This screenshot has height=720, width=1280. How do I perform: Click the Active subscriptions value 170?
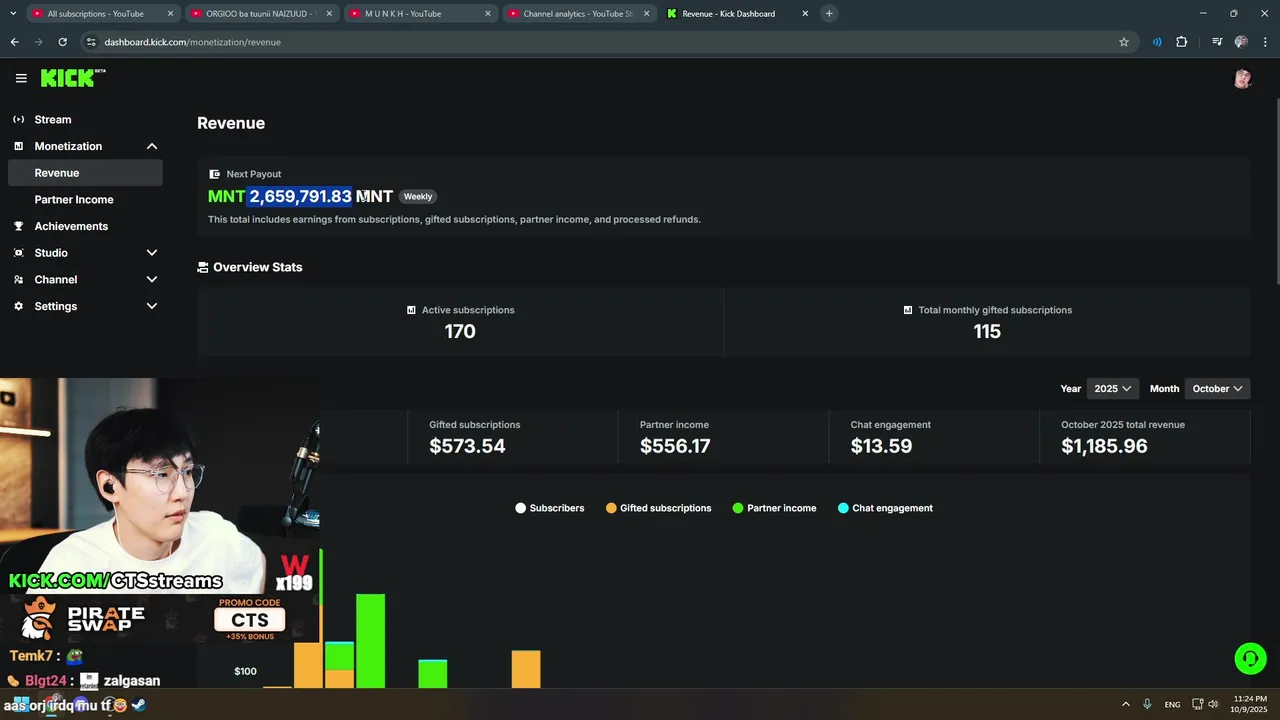tap(460, 331)
